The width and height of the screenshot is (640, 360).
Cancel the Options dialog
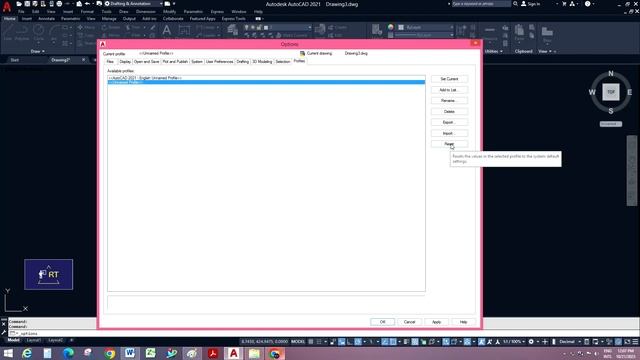point(409,322)
